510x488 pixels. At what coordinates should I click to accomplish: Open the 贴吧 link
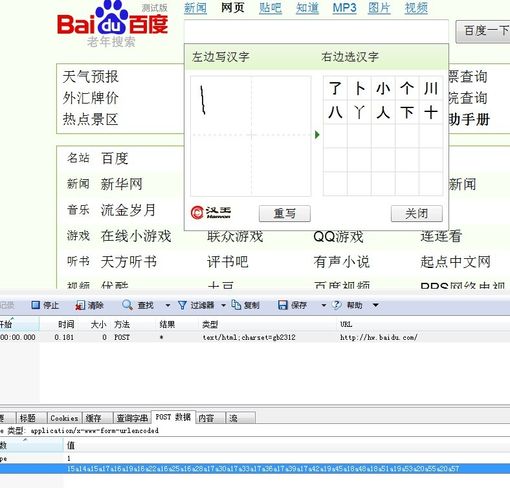270,8
